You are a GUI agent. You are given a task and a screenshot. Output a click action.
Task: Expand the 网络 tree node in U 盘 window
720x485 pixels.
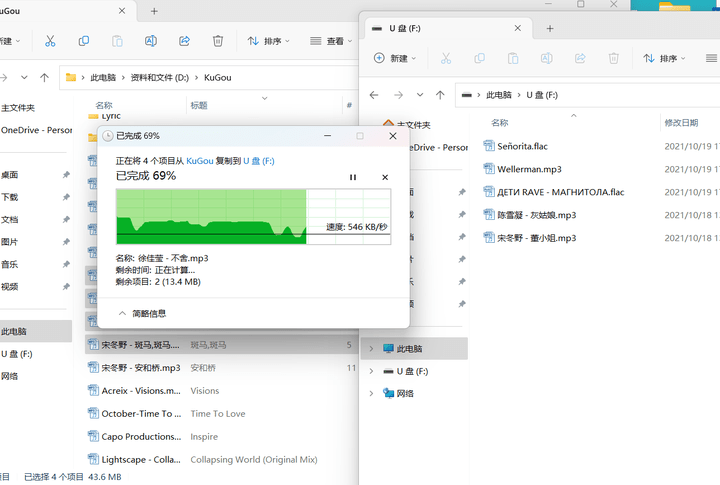(372, 394)
